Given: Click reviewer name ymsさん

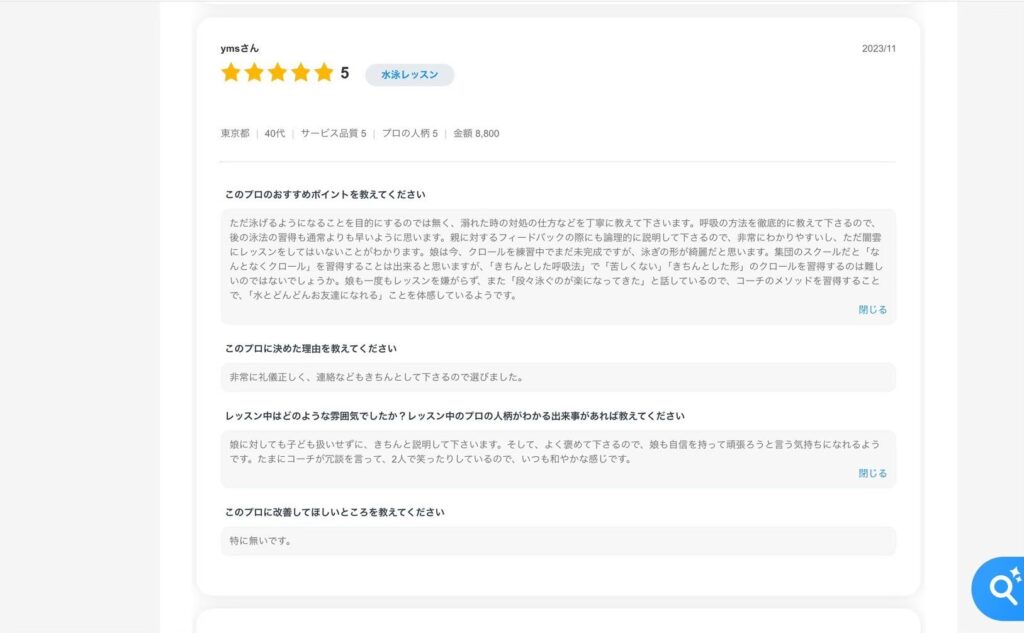Looking at the screenshot, I should click(x=240, y=48).
